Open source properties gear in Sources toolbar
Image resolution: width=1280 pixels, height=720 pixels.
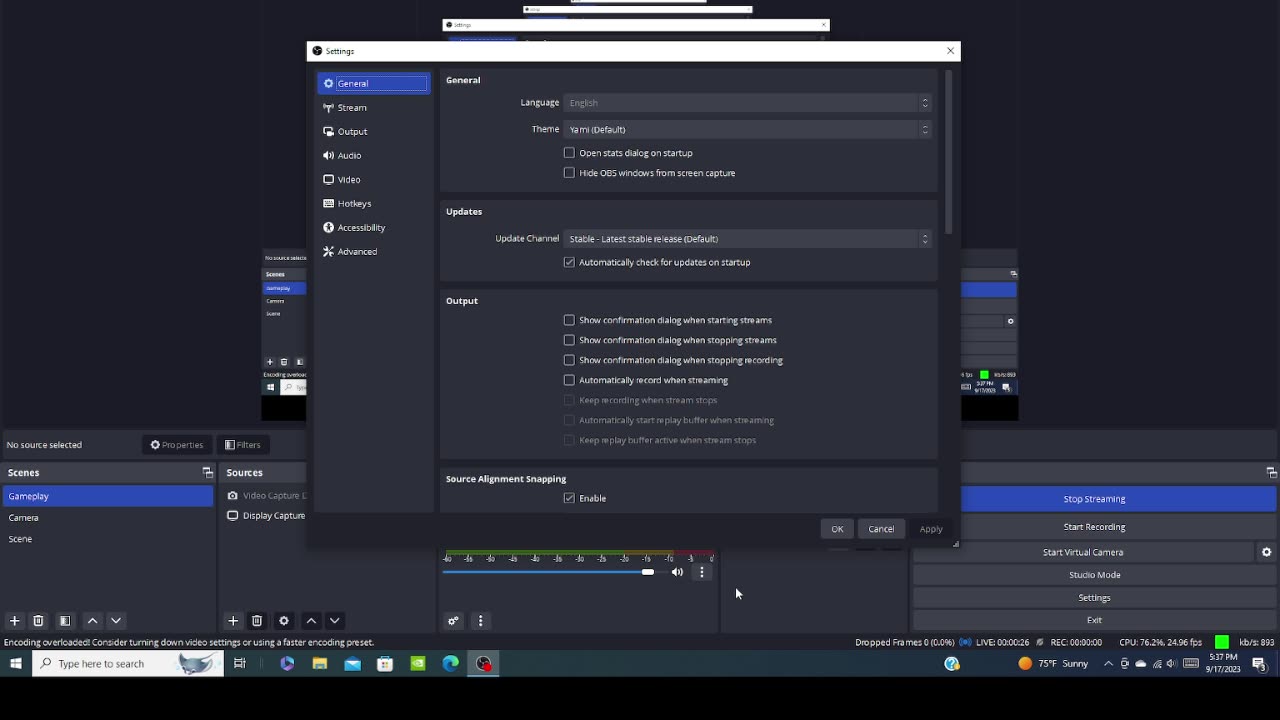284,621
